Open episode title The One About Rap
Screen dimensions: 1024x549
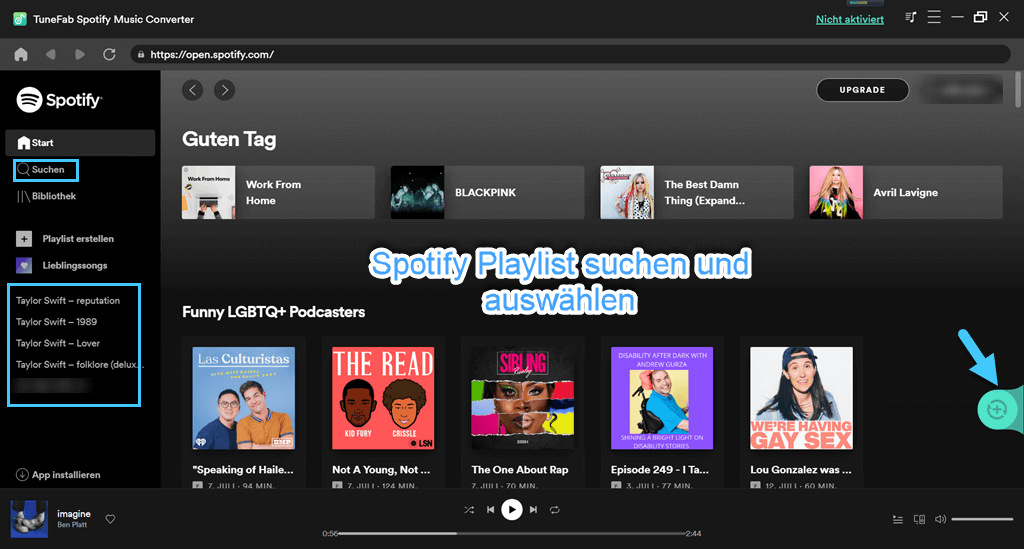pos(520,469)
